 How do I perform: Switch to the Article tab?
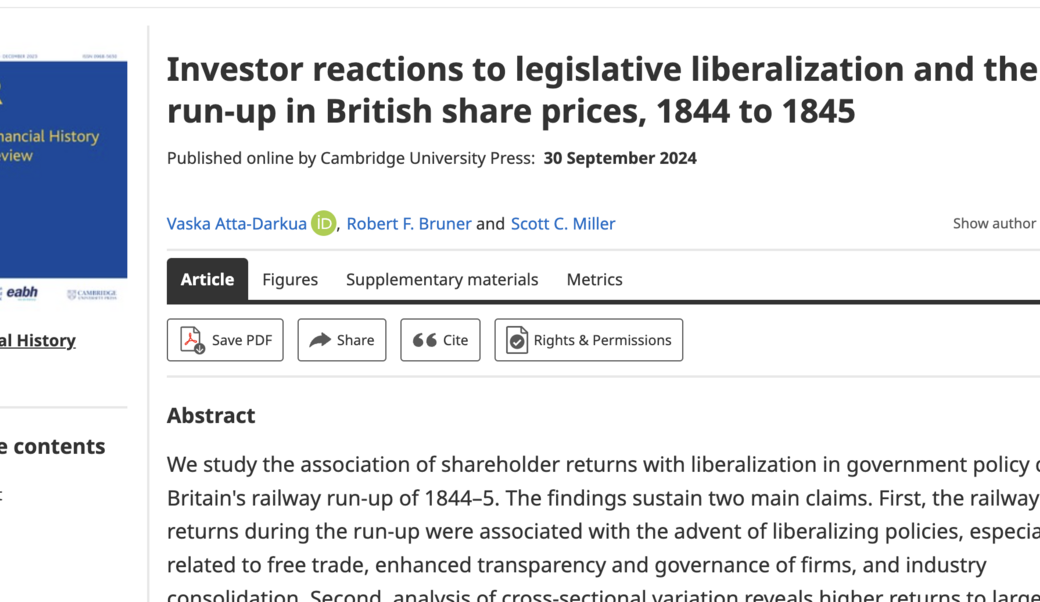207,280
